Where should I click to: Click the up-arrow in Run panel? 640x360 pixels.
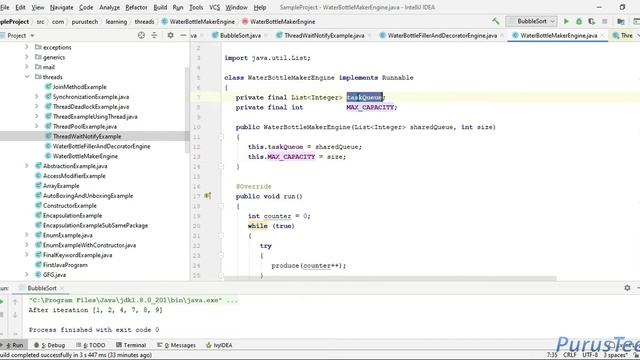[x=15, y=302]
